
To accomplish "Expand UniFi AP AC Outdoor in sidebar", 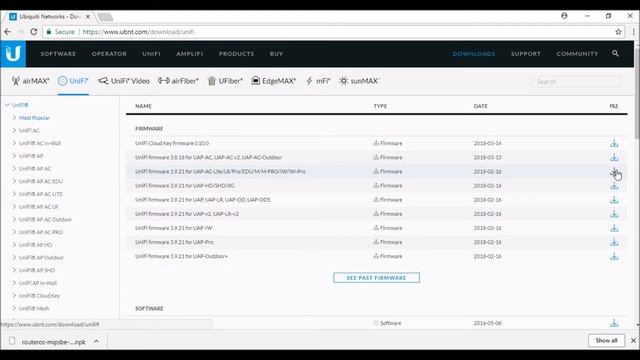I will click(x=14, y=219).
